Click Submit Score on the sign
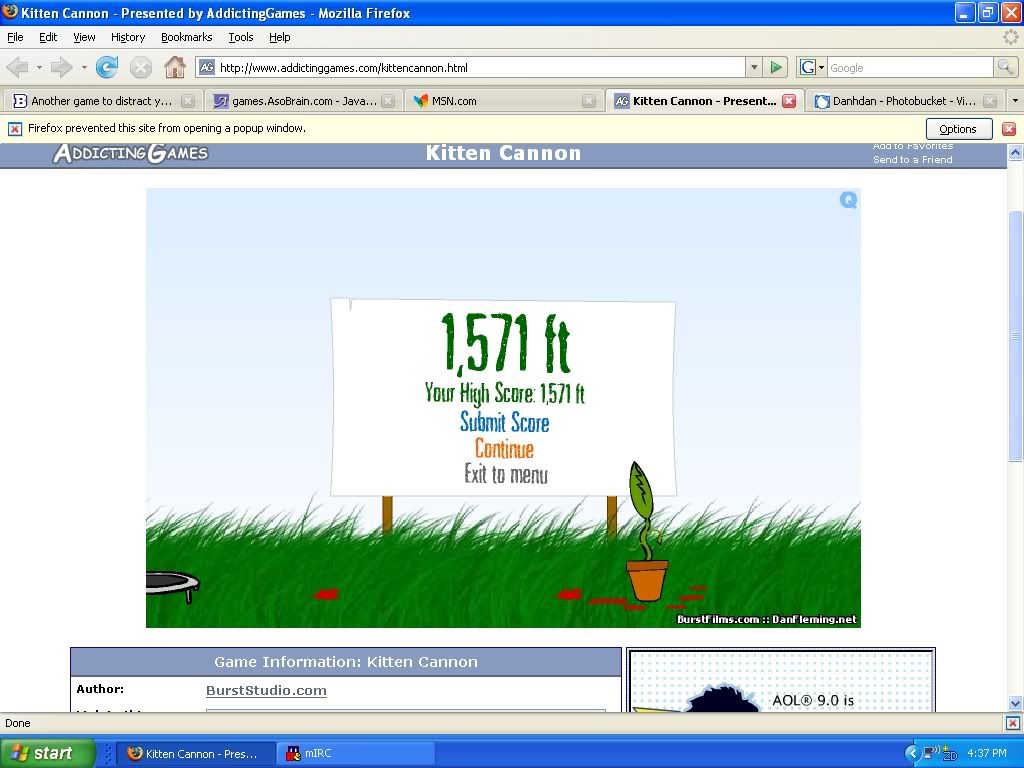 click(504, 422)
